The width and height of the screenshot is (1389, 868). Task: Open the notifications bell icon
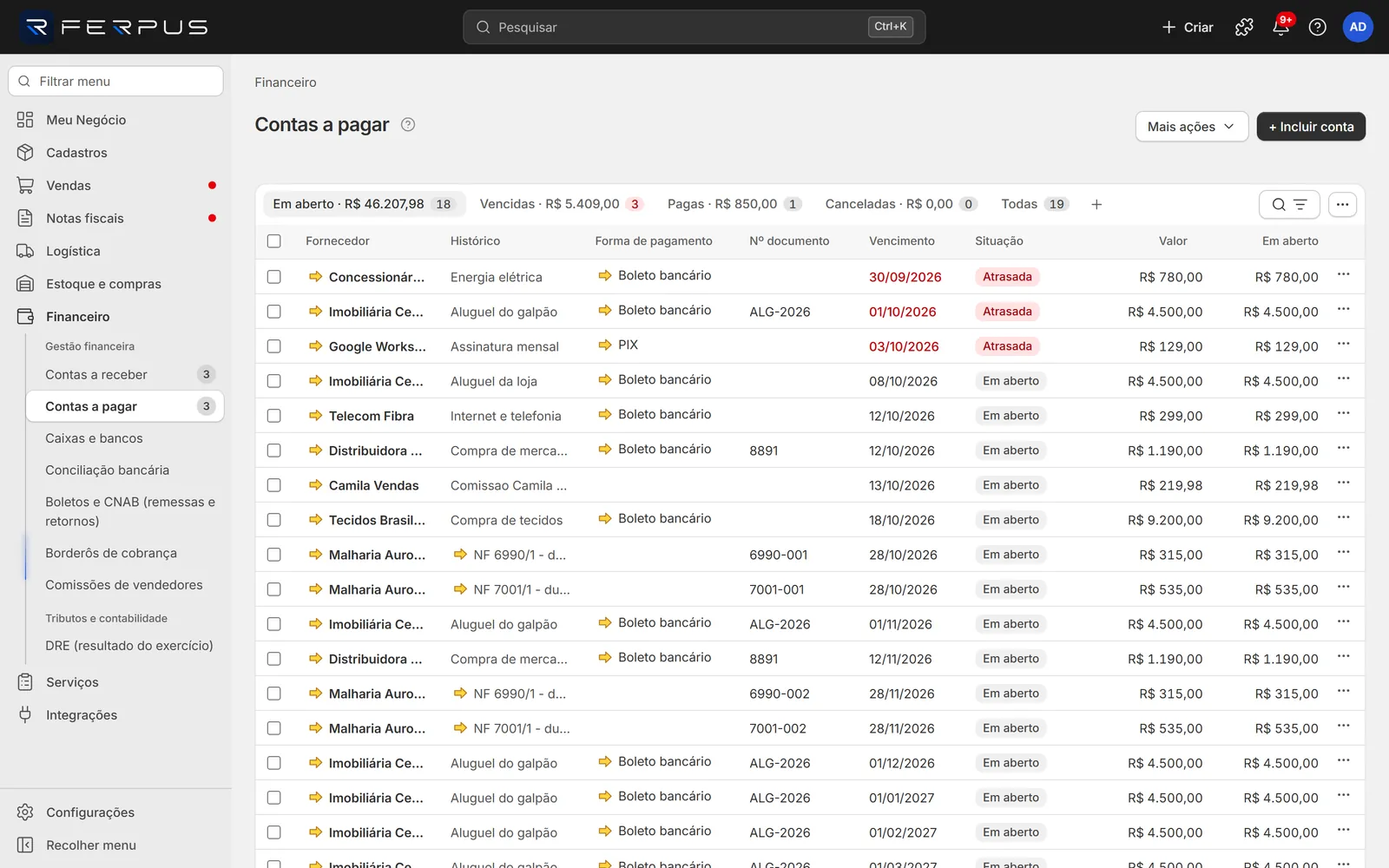(1280, 27)
